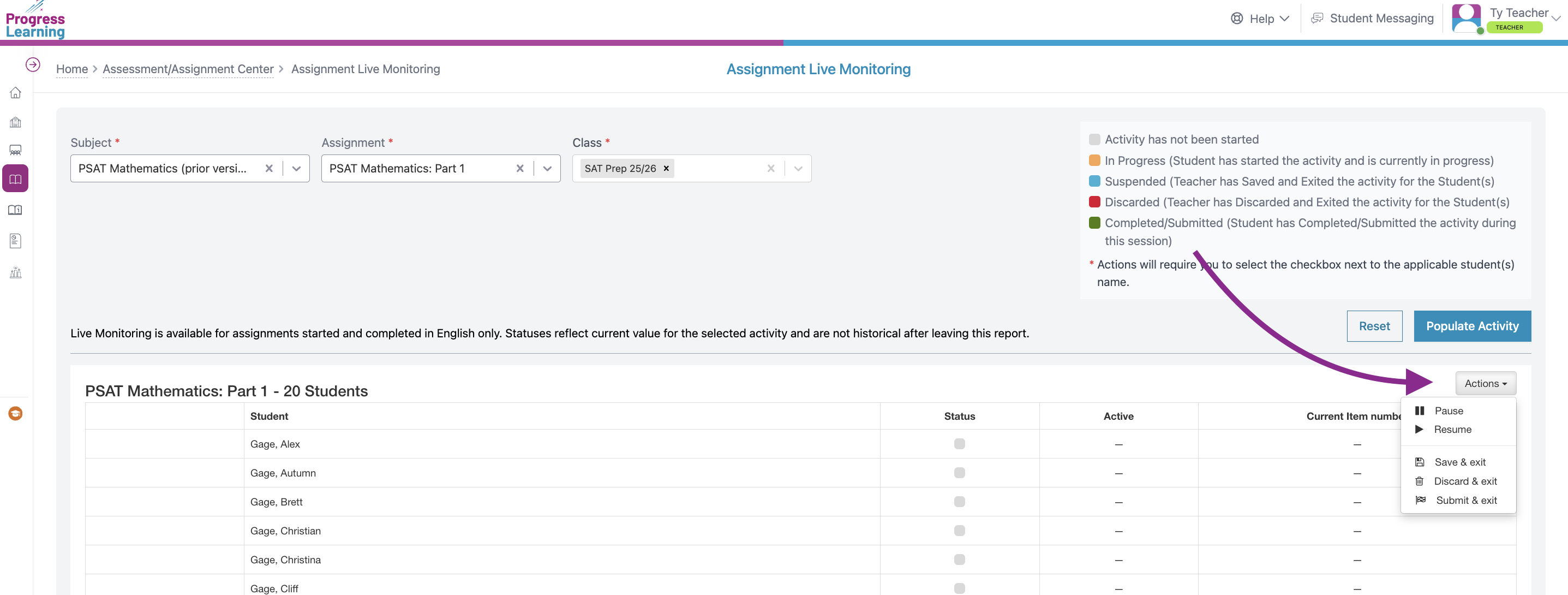Image resolution: width=1568 pixels, height=595 pixels.
Task: Open the Home icon in the sidebar
Action: (x=15, y=93)
